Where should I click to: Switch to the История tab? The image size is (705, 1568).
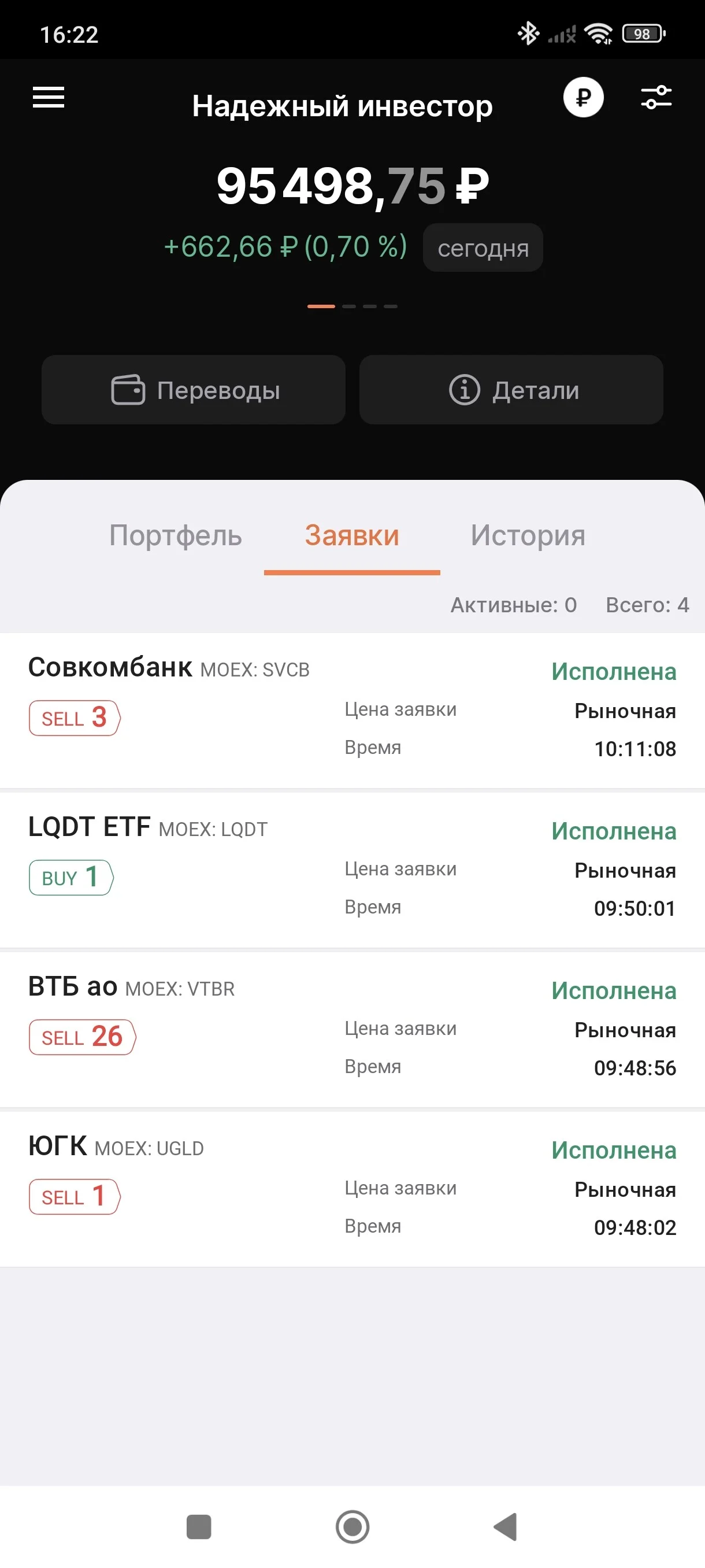(528, 535)
